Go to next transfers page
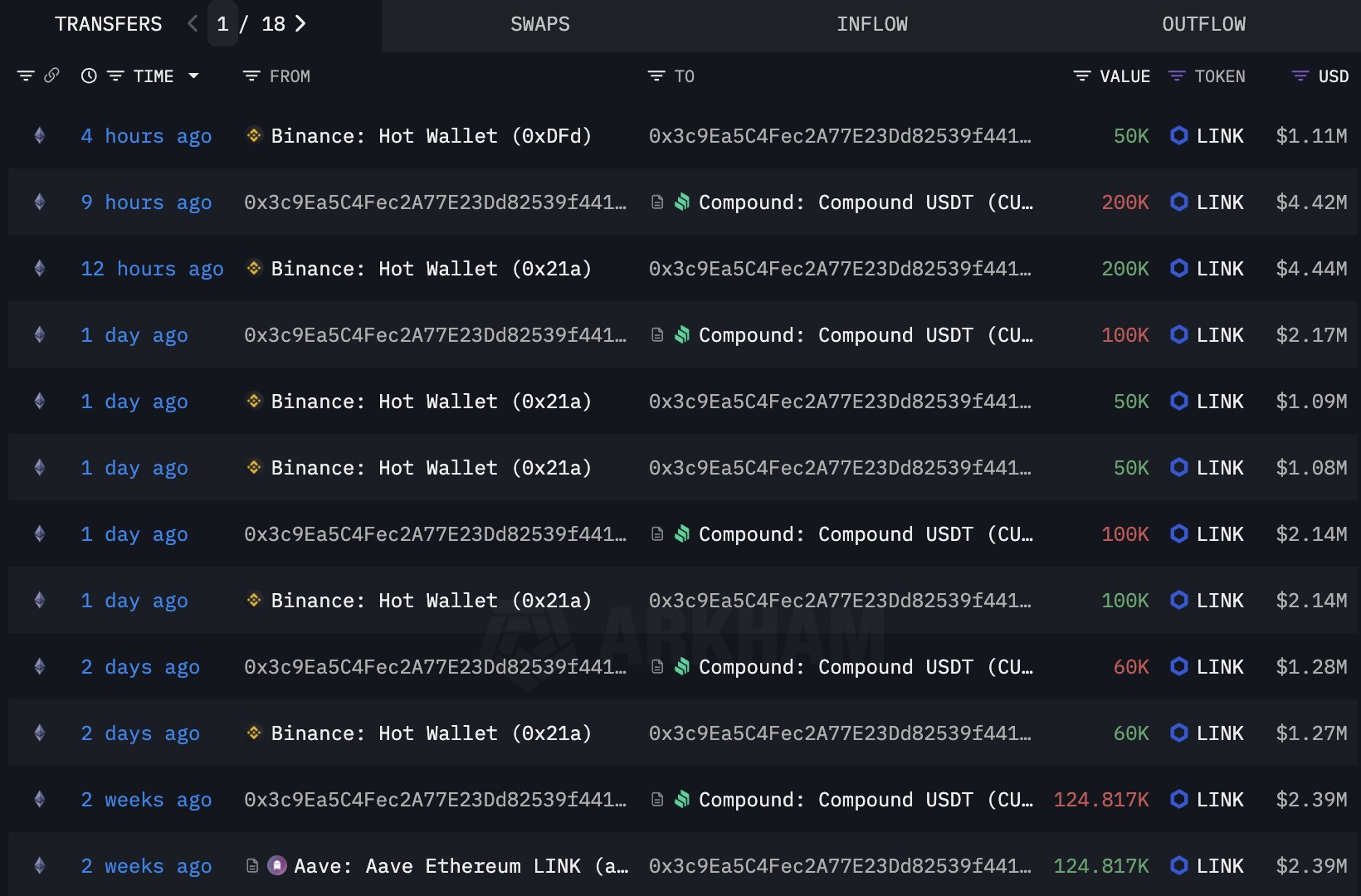The width and height of the screenshot is (1361, 896). click(300, 24)
